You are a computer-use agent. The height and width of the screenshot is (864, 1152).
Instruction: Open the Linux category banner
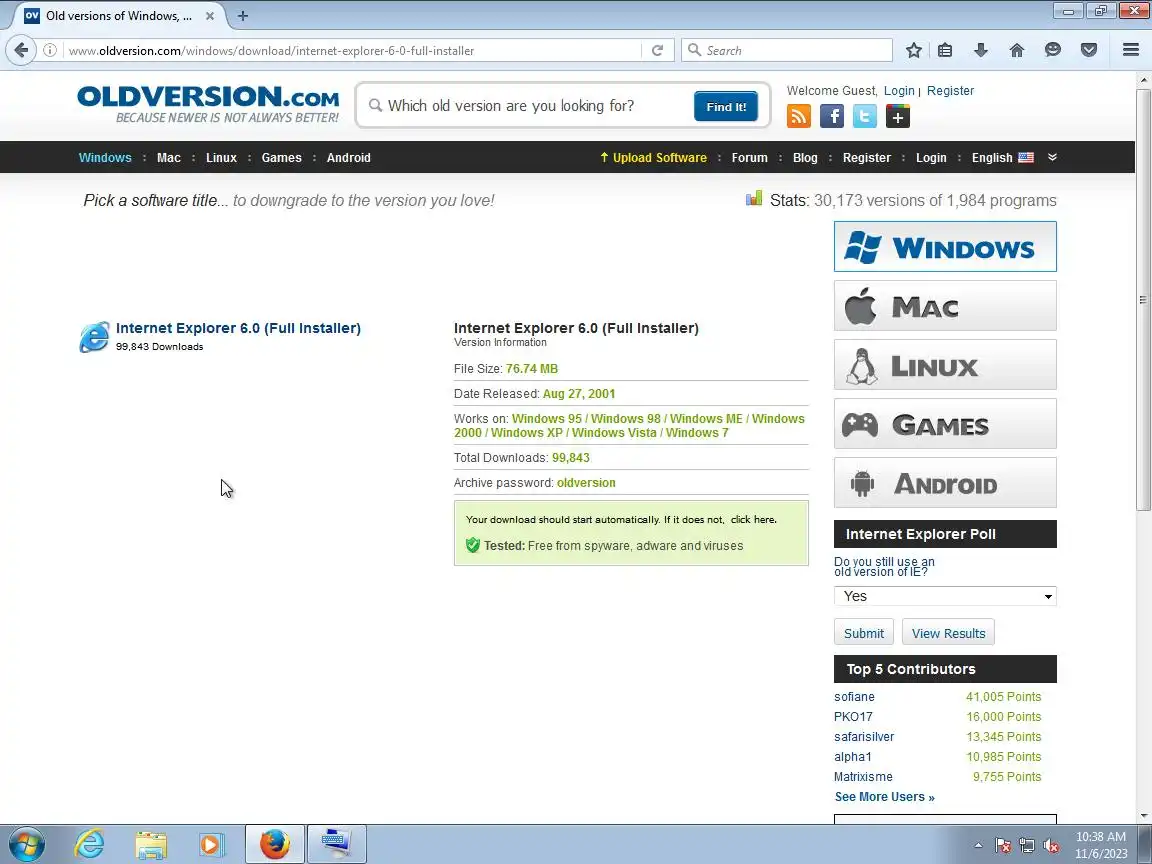[x=945, y=364]
